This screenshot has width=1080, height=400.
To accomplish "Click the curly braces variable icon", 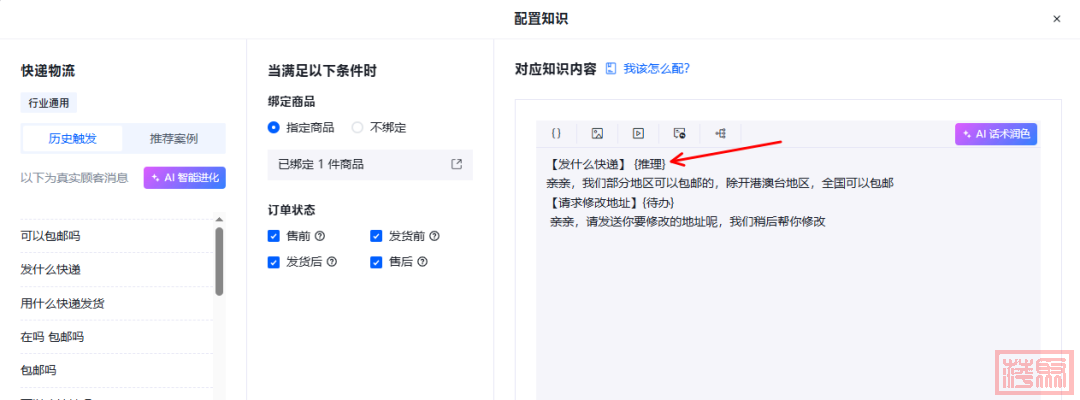I will click(x=557, y=133).
